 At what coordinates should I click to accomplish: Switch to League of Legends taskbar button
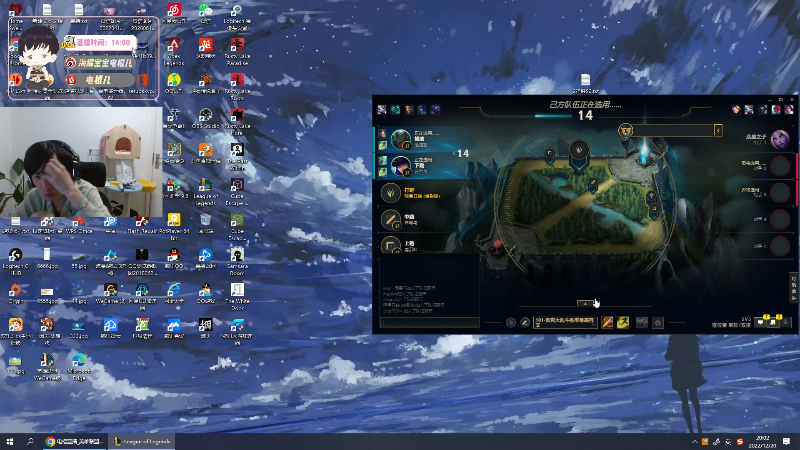coord(142,441)
